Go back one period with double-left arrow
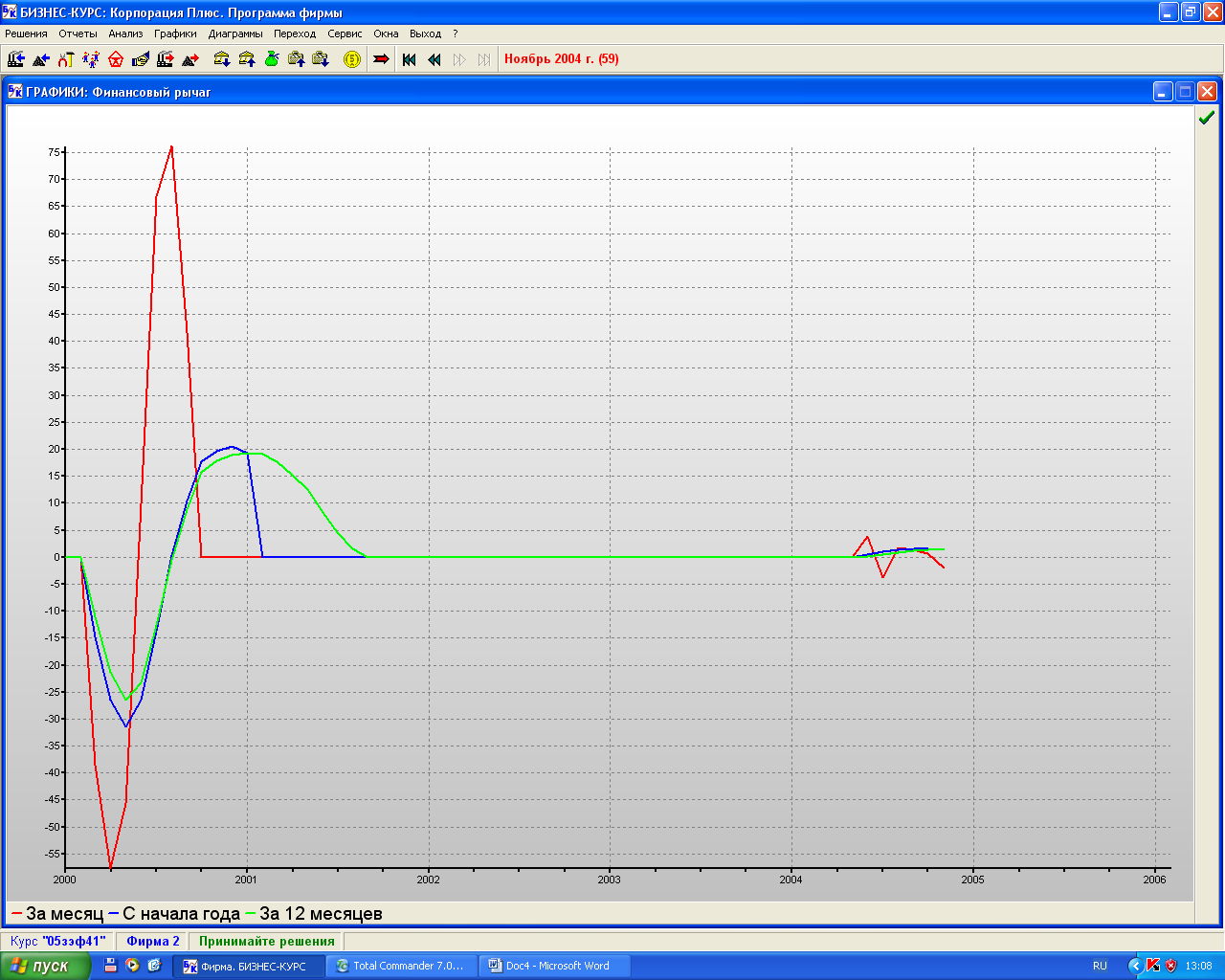Viewport: 1225px width, 980px height. click(x=434, y=59)
